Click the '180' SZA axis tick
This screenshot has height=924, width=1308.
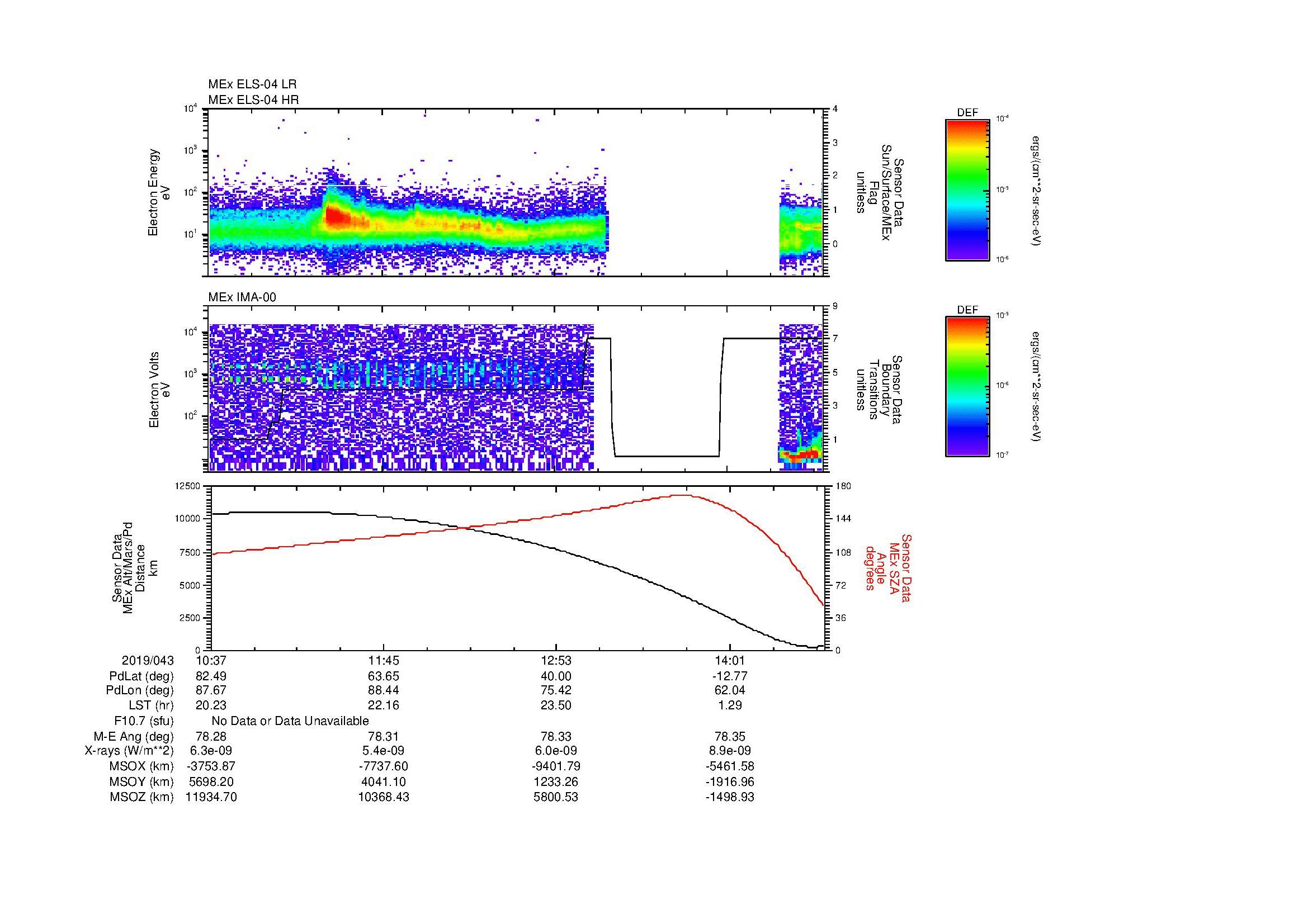843,486
